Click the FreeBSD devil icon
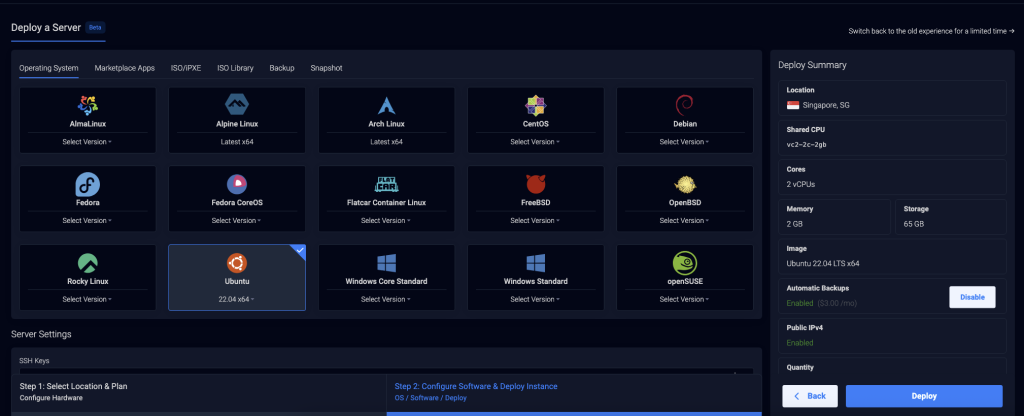 click(535, 184)
